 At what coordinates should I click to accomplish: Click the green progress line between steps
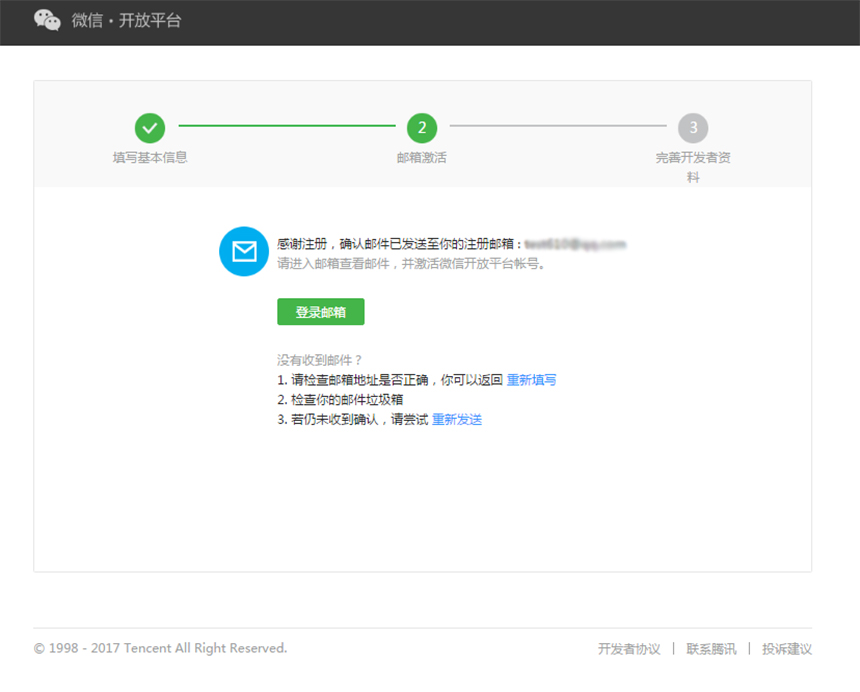[286, 126]
